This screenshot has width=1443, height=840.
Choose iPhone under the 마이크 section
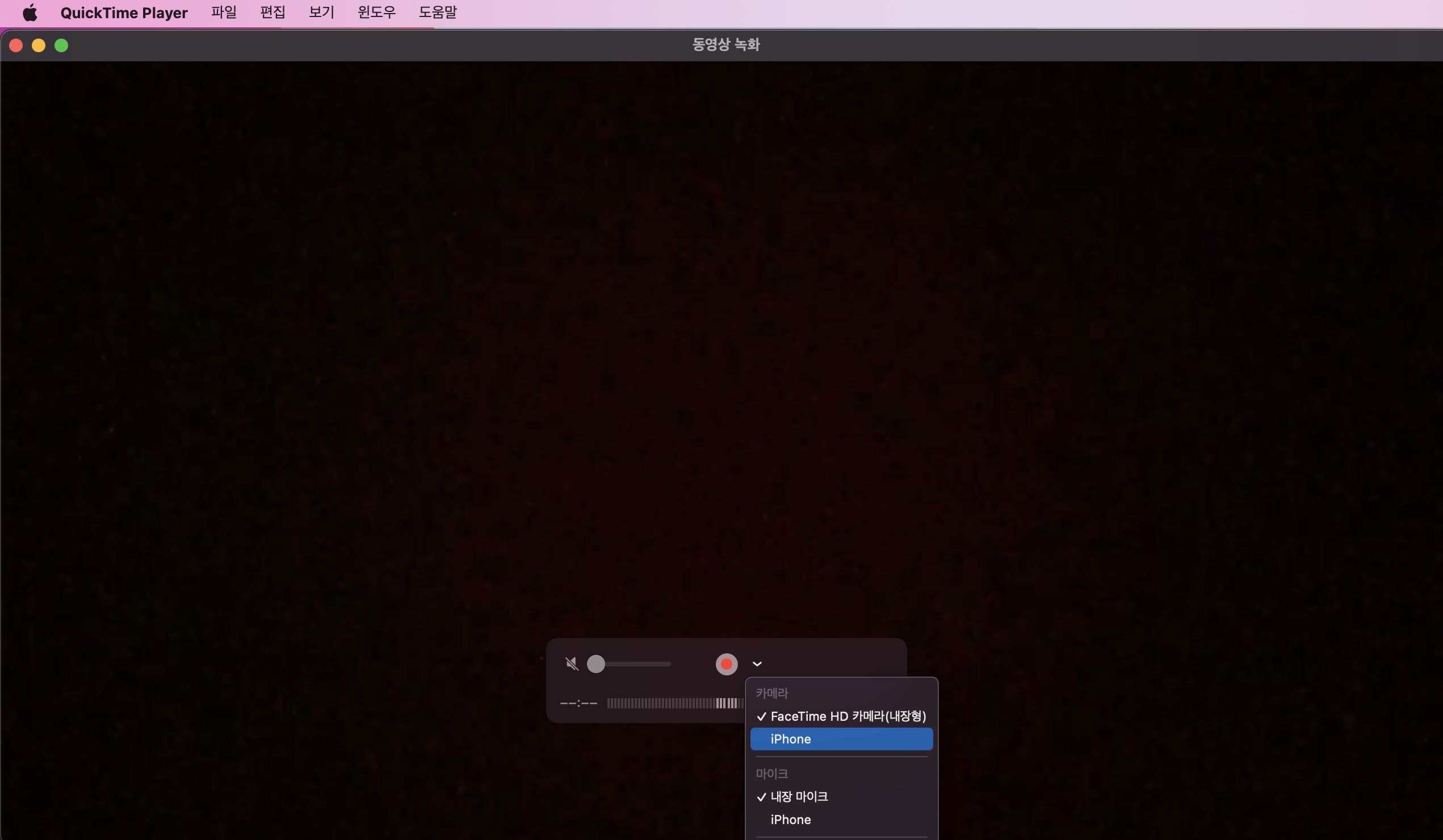point(790,820)
